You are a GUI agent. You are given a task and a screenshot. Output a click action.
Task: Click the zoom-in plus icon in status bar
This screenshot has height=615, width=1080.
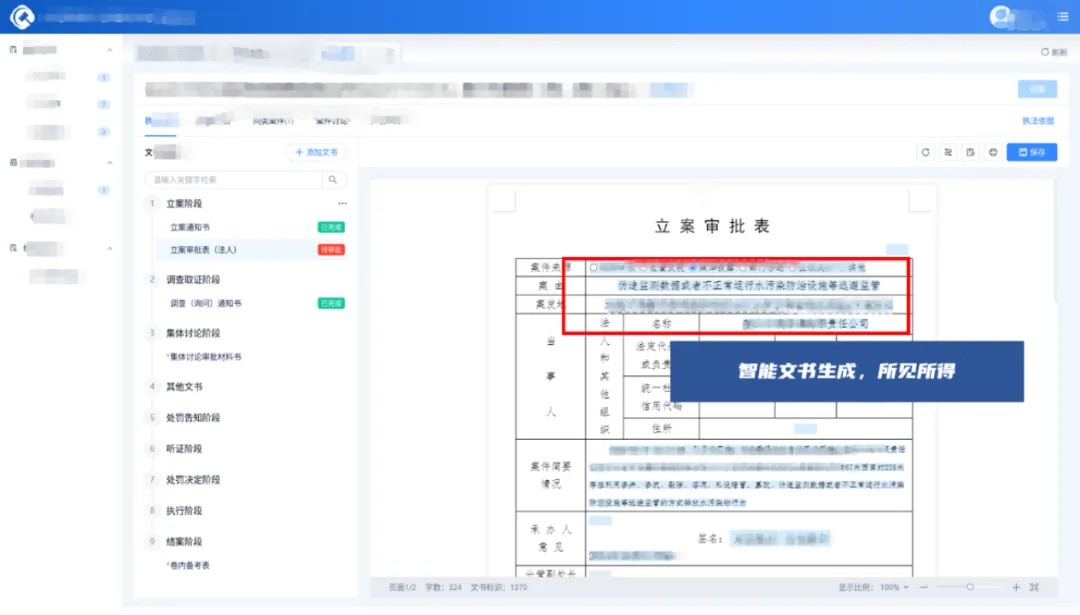coord(1016,587)
